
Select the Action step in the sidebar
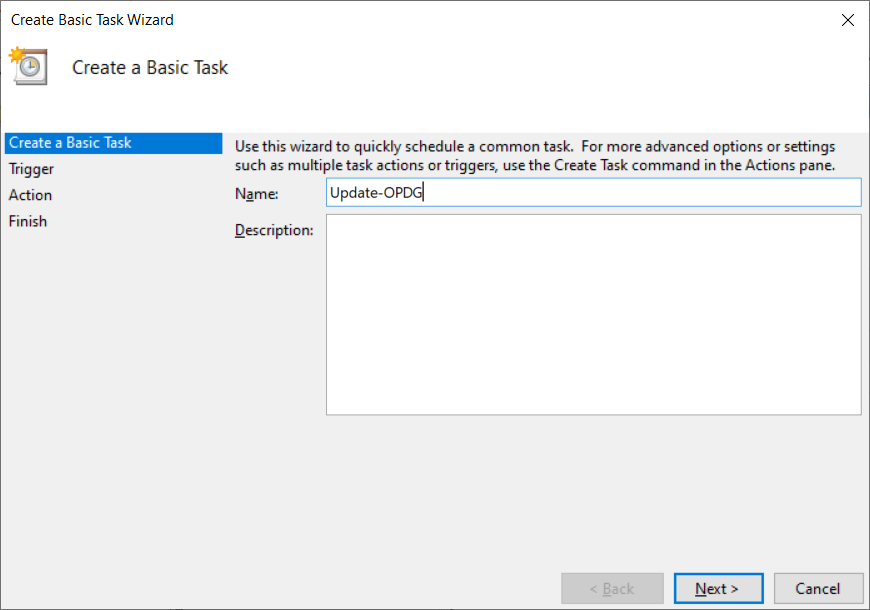(30, 195)
